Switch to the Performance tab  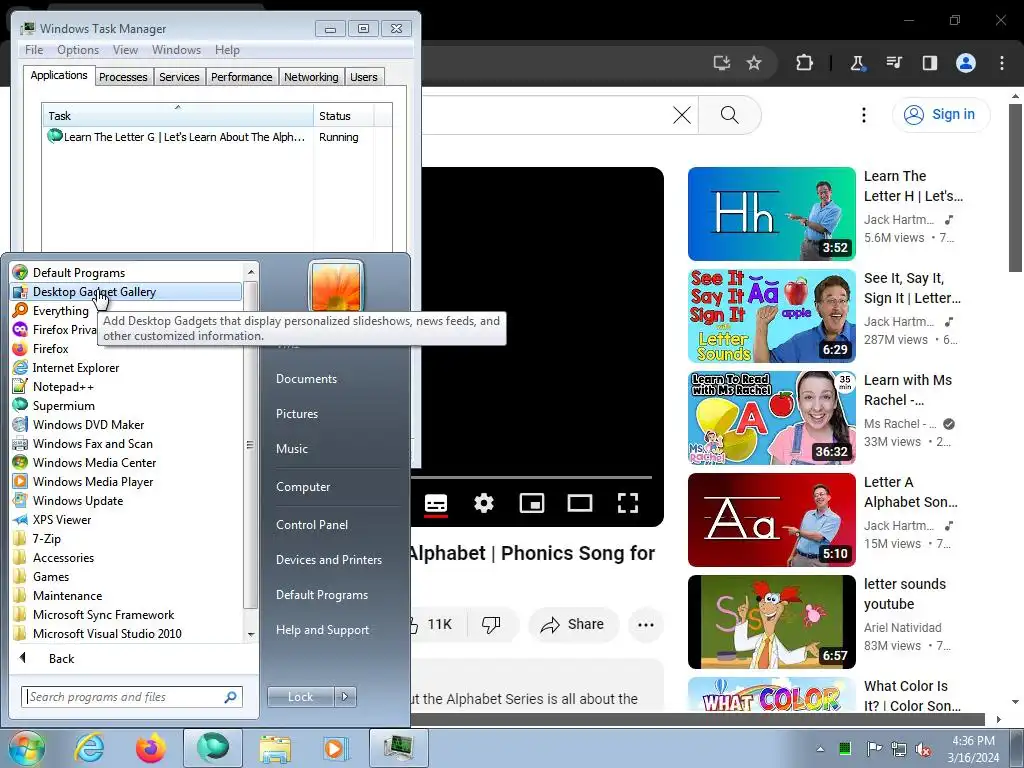pyautogui.click(x=242, y=77)
